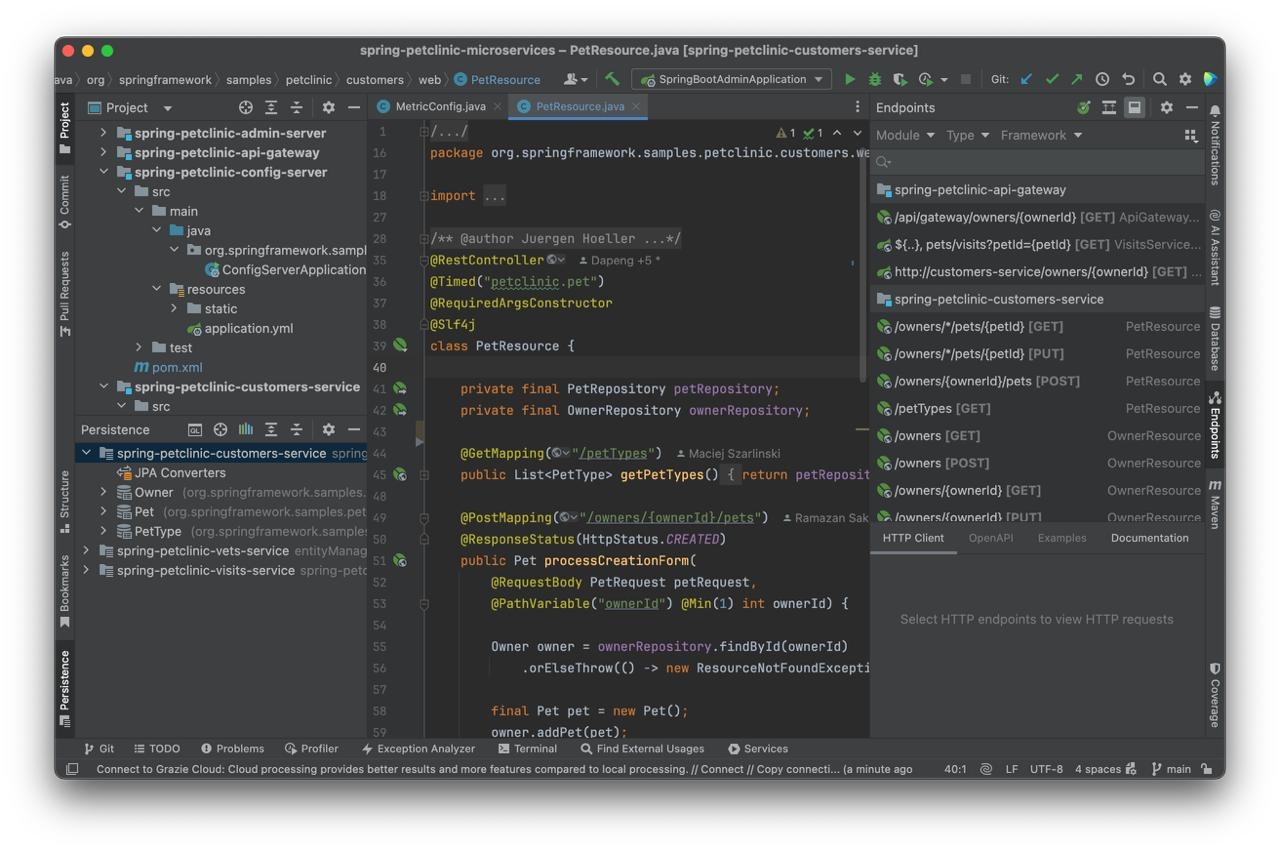Click the Endpoints panel green module-scope icon
Image resolution: width=1280 pixels, height=851 pixels.
coord(1083,107)
